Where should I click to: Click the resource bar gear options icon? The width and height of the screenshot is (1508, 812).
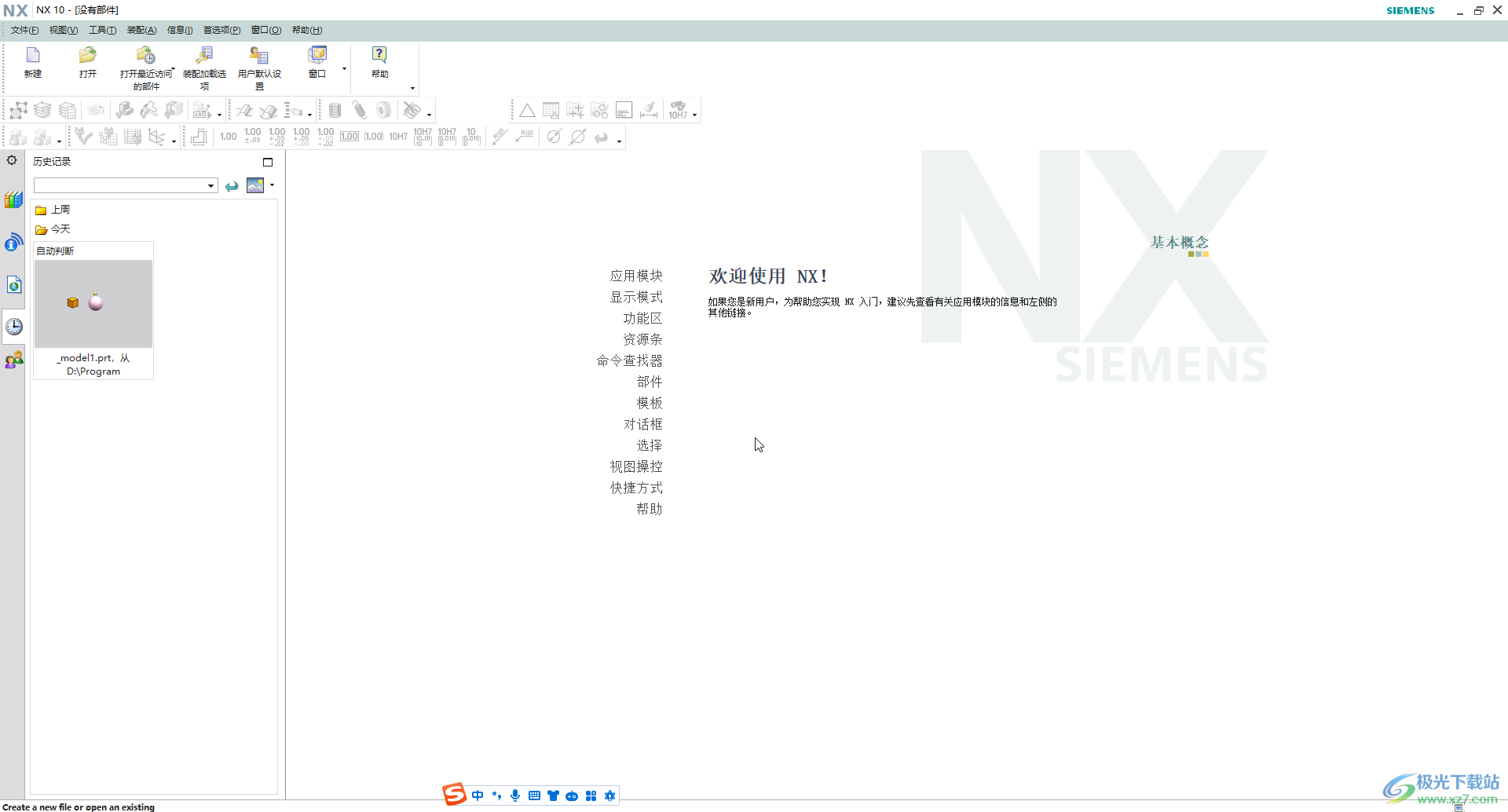12,160
